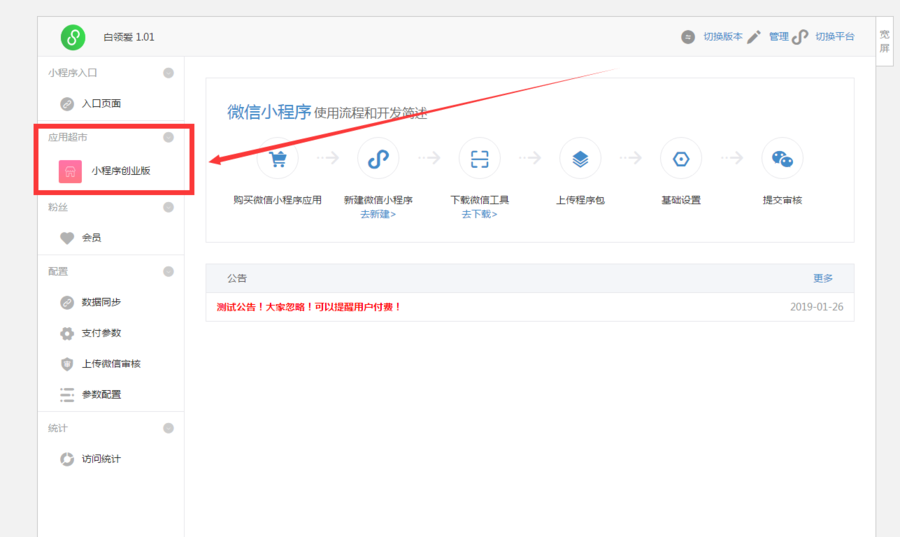This screenshot has height=537, width=900.
Task: Click the 支付参数 gear icon
Action: pyautogui.click(x=67, y=333)
